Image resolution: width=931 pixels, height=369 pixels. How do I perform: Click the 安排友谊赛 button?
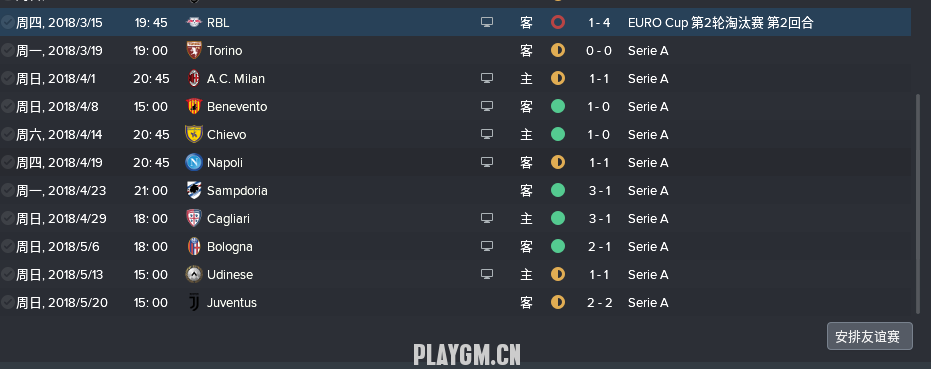(869, 336)
